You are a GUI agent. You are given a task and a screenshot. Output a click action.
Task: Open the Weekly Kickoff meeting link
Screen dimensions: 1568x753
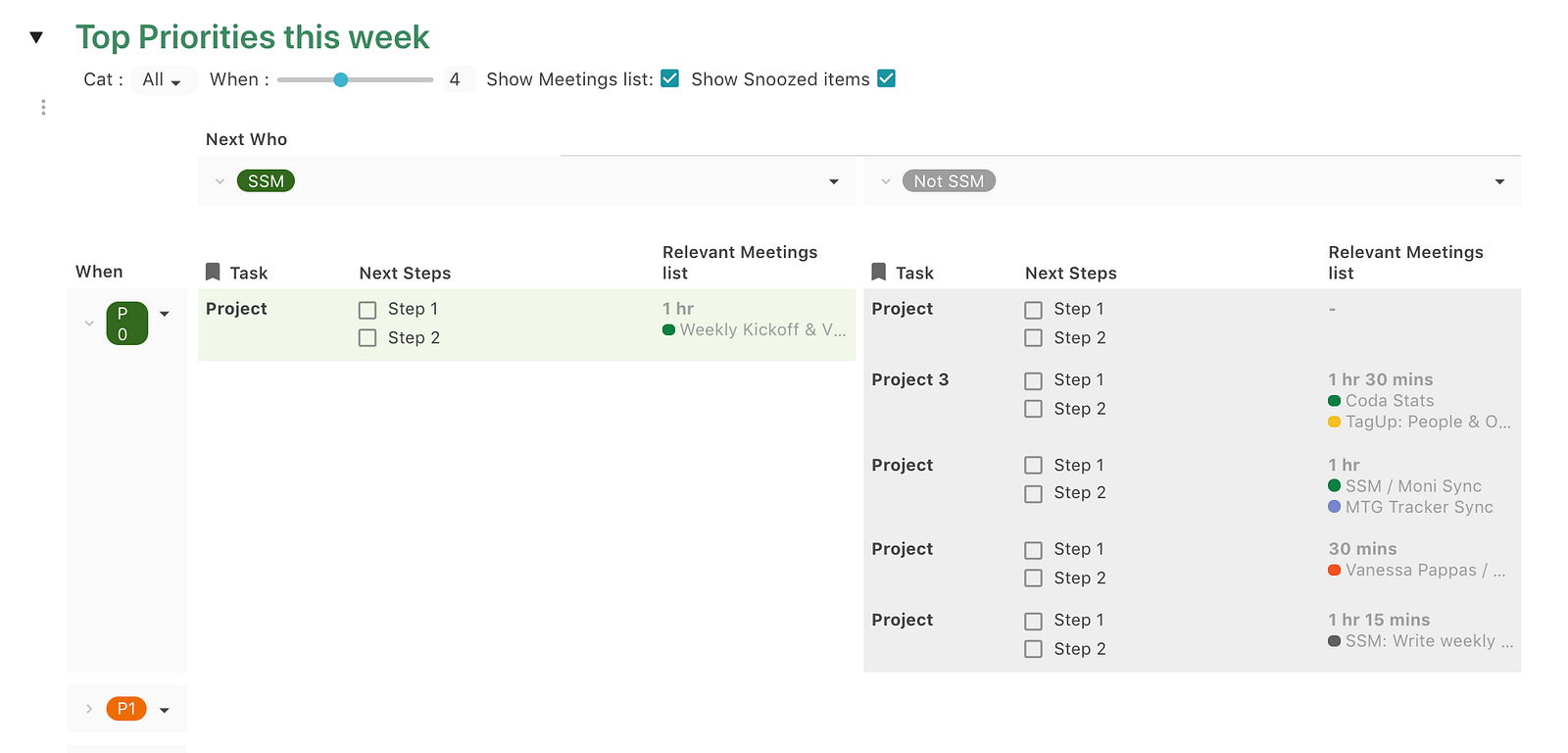pos(761,329)
